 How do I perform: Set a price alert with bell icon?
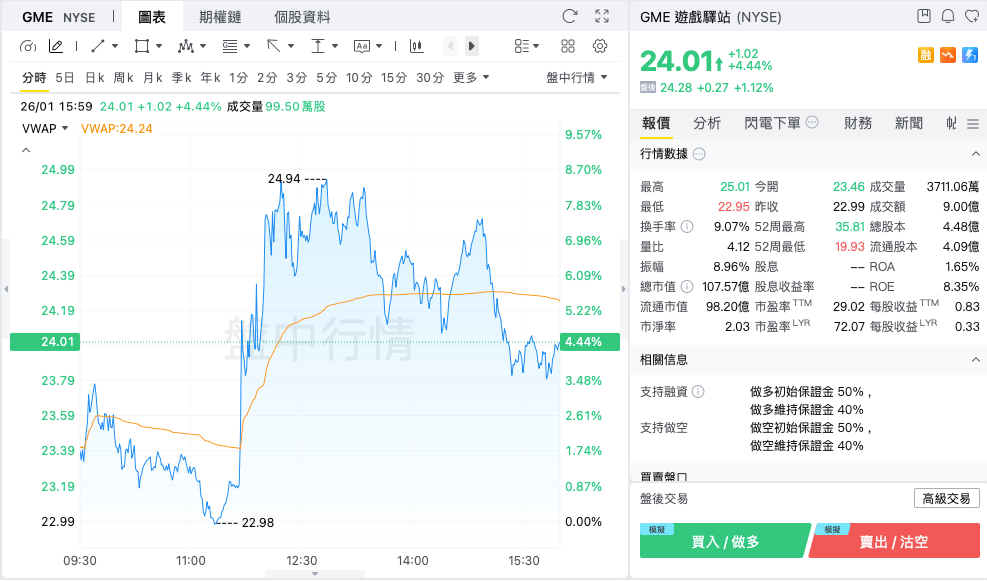click(x=948, y=16)
